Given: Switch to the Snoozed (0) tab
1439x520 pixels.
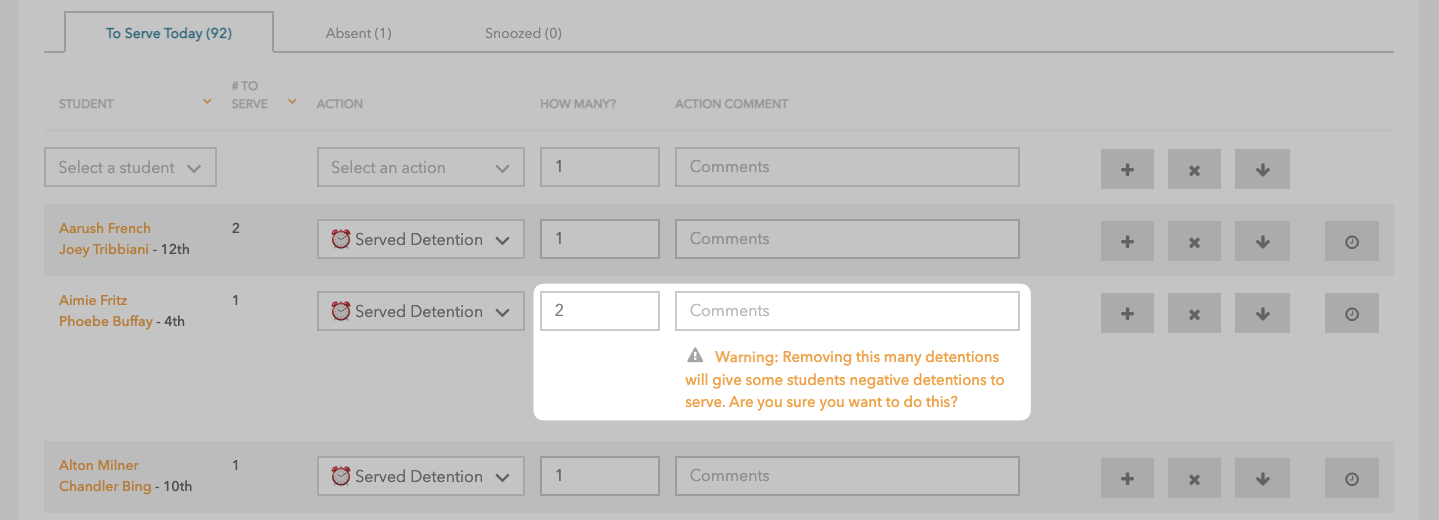Looking at the screenshot, I should 523,33.
